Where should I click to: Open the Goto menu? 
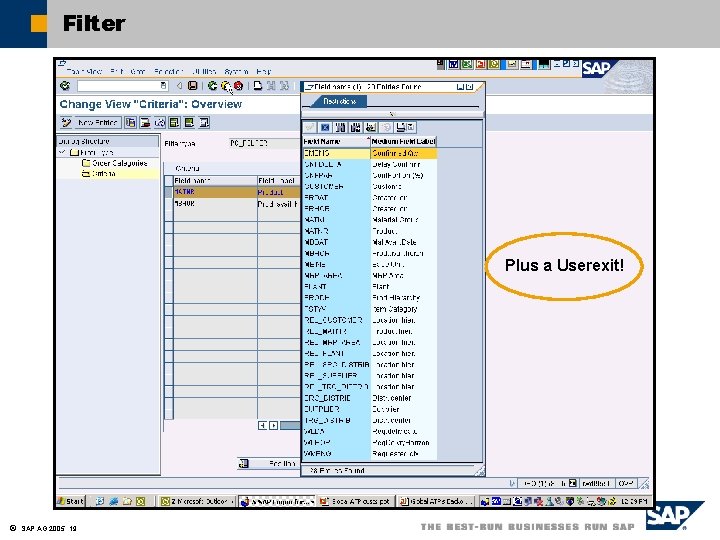[138, 72]
